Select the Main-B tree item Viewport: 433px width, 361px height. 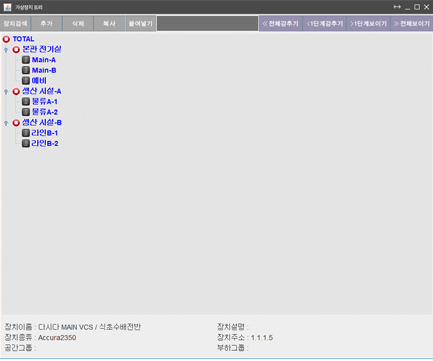44,70
